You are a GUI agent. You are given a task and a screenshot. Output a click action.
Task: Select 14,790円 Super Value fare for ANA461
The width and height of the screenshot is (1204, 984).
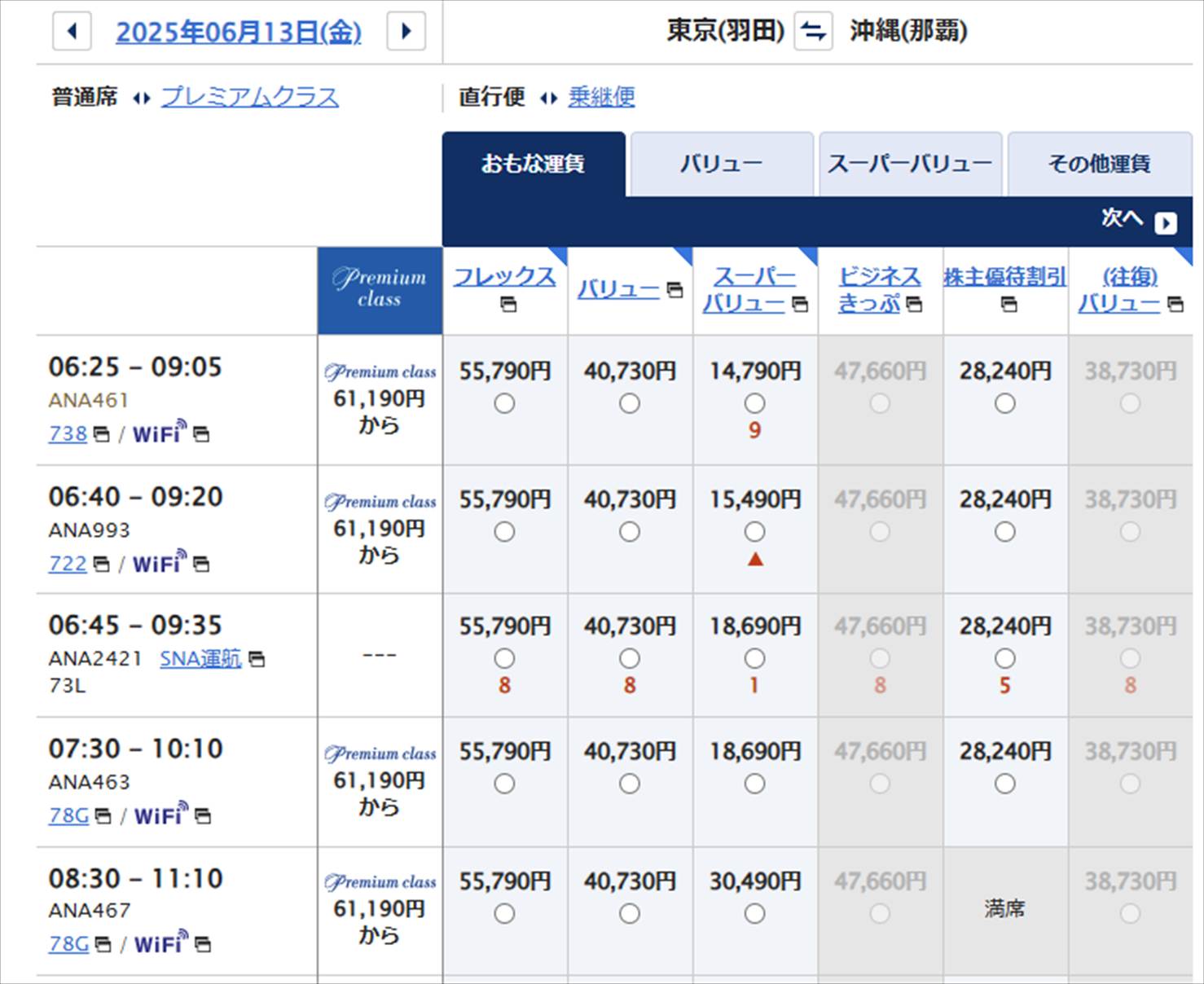tap(754, 403)
